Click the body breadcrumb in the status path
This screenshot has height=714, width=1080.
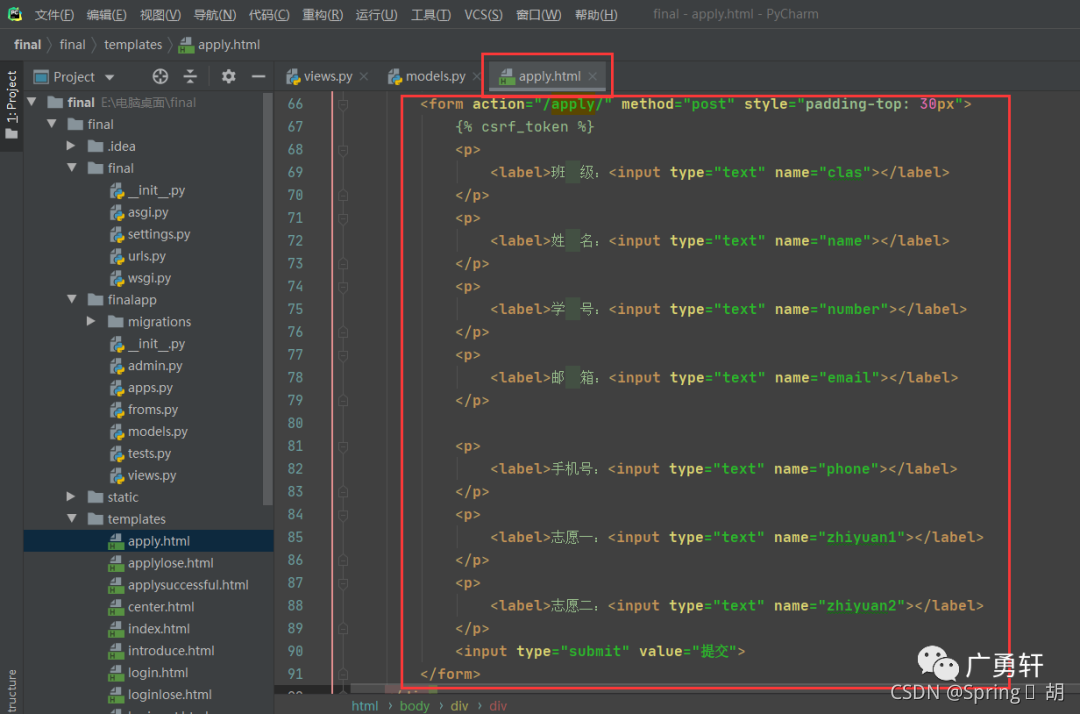(414, 706)
